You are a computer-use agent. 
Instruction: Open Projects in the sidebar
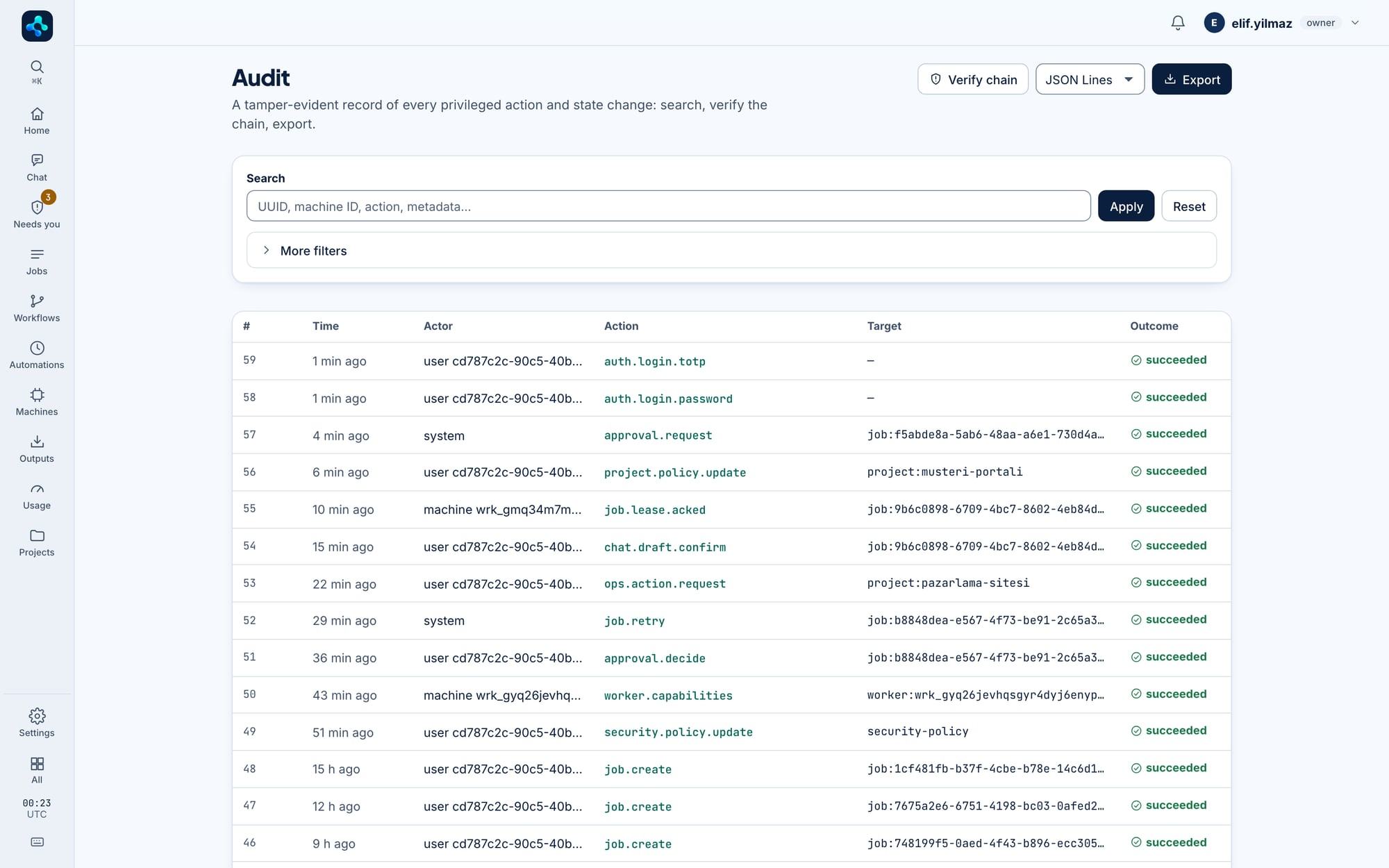pos(37,543)
